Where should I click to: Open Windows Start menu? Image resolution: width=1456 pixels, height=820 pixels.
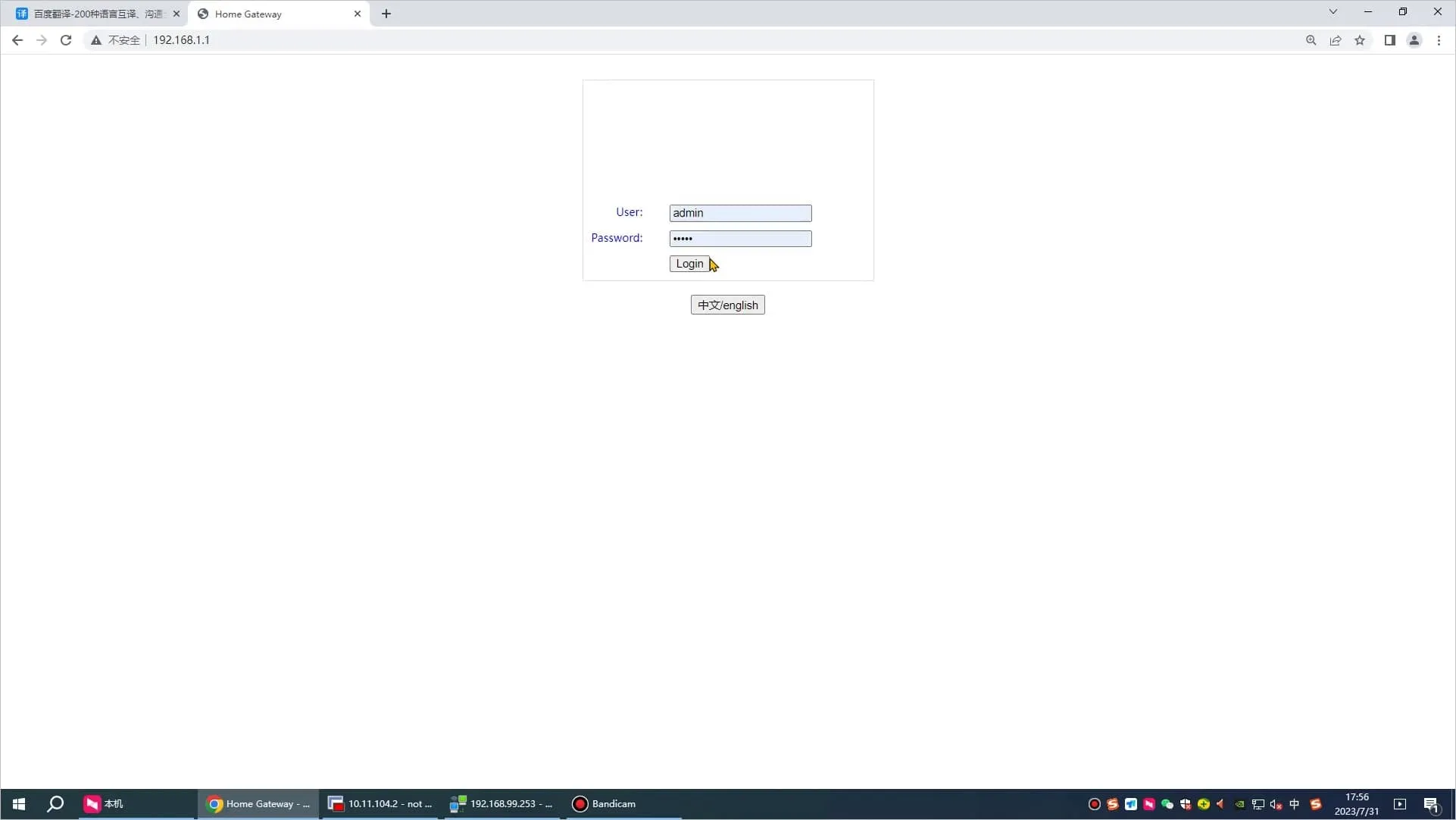[19, 803]
